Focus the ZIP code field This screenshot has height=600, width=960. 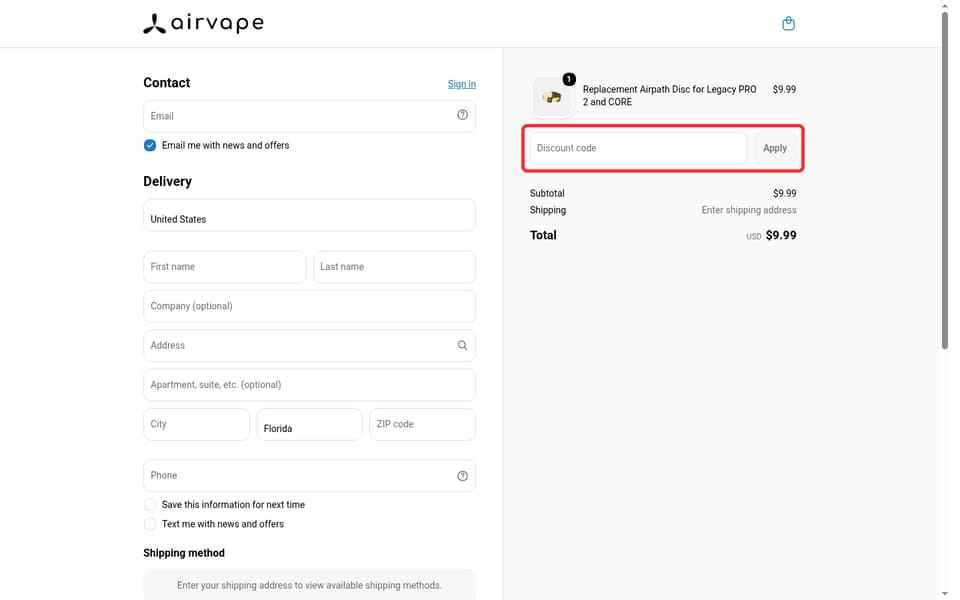point(422,424)
